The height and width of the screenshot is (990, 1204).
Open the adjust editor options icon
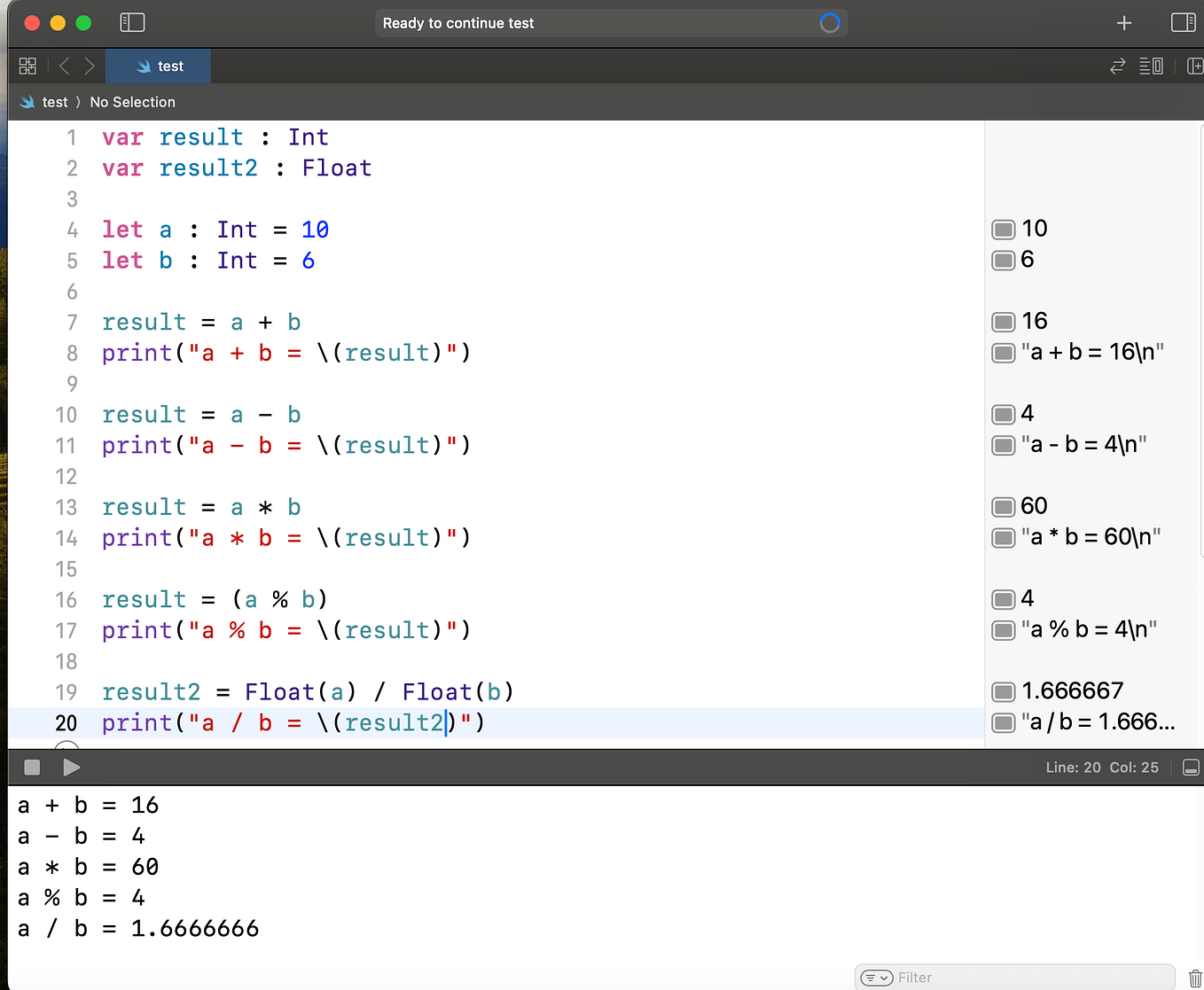click(1150, 65)
